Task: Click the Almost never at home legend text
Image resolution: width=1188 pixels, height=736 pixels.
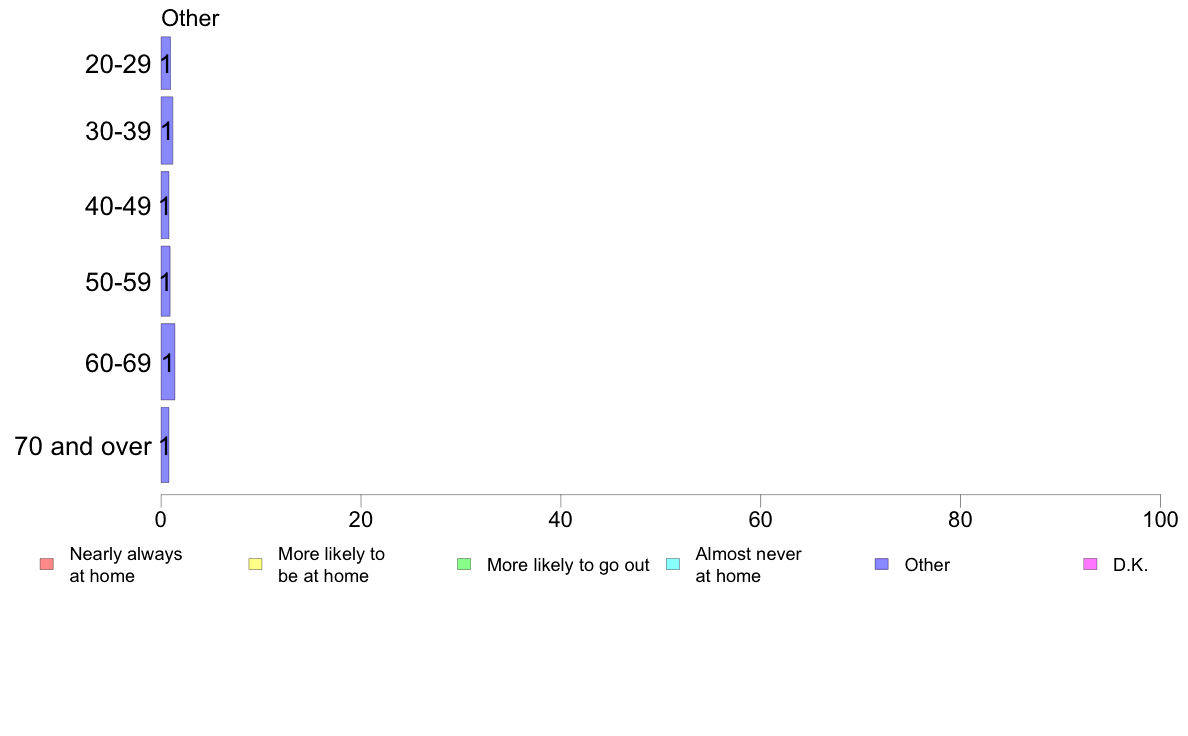Action: point(749,565)
